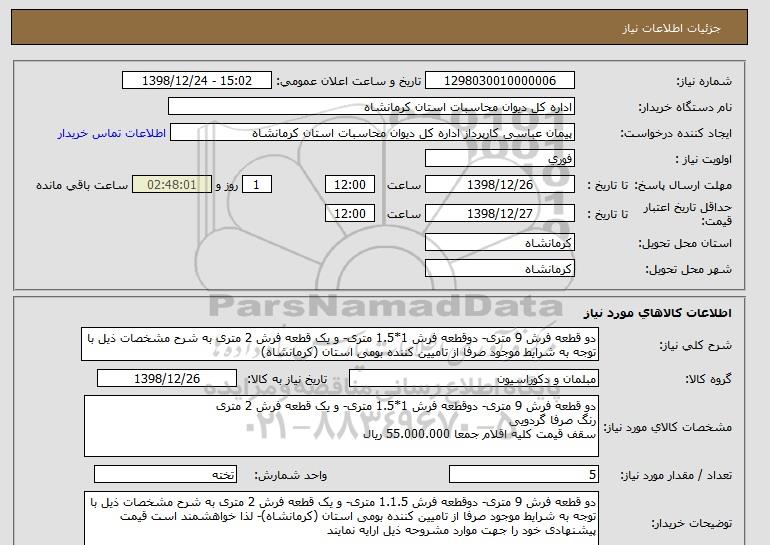770x545 pixels.
Task: Click the حداقل تاریخ اعتبار قیمت label
Action: pyautogui.click(x=688, y=214)
